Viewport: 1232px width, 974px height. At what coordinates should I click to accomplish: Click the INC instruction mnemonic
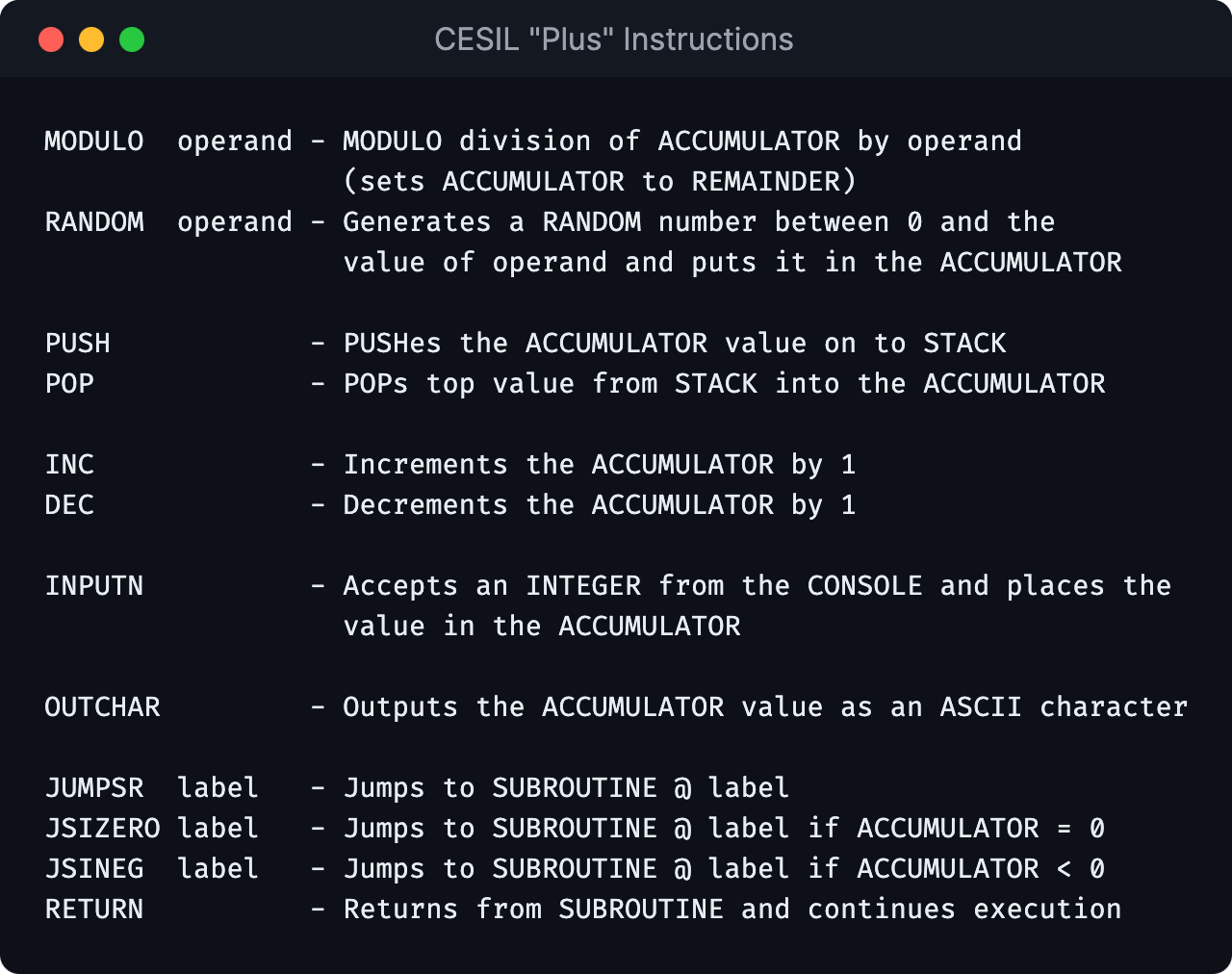68,464
